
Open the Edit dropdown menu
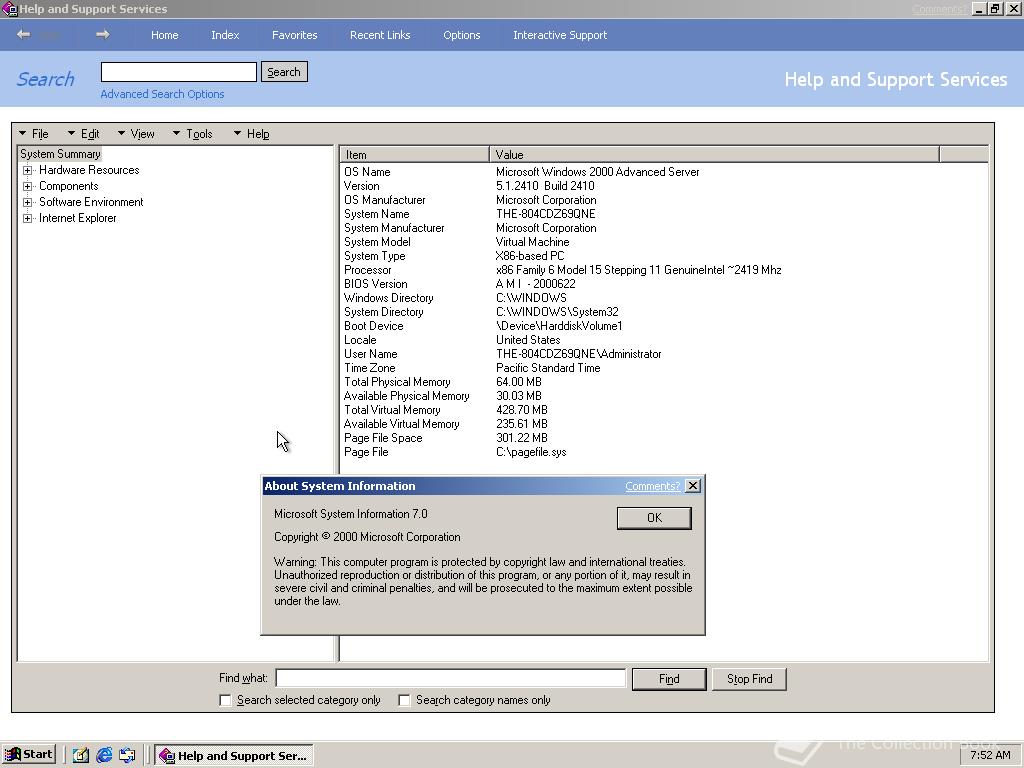(x=83, y=134)
